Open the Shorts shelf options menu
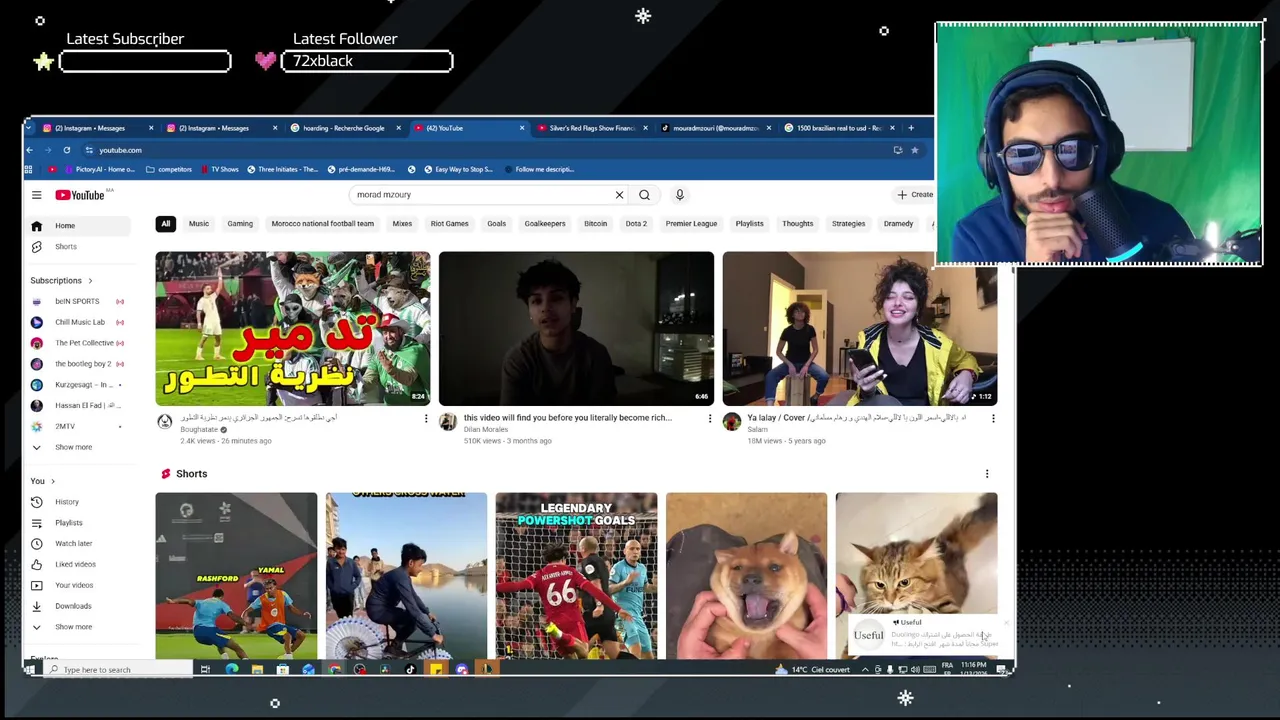The width and height of the screenshot is (1280, 720). click(x=987, y=474)
